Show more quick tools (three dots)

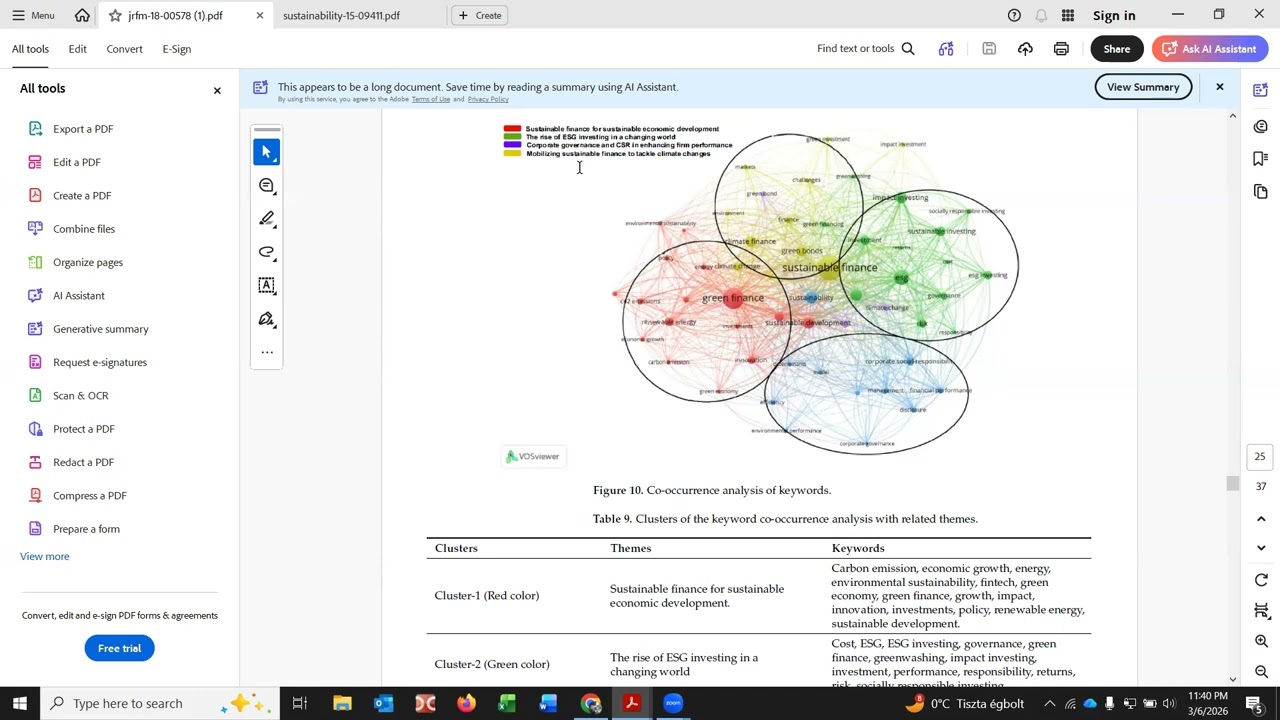coord(267,352)
